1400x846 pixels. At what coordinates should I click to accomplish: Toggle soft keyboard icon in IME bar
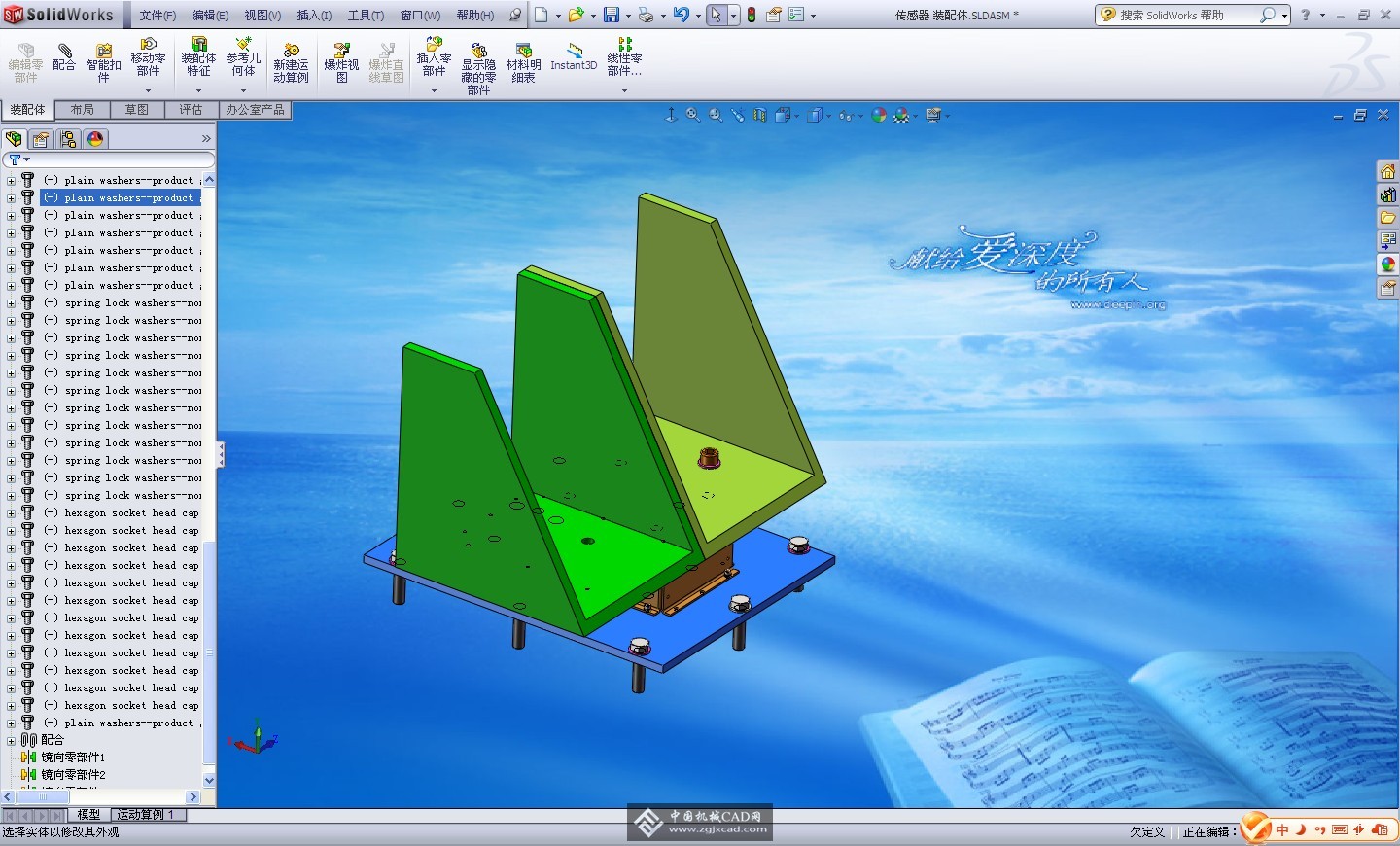pos(1340,829)
